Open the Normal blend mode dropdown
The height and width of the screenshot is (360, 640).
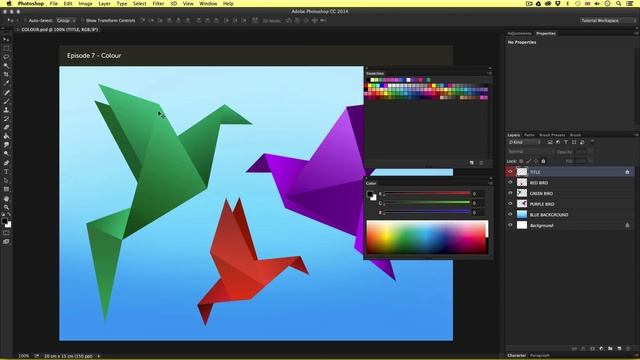tap(531, 151)
